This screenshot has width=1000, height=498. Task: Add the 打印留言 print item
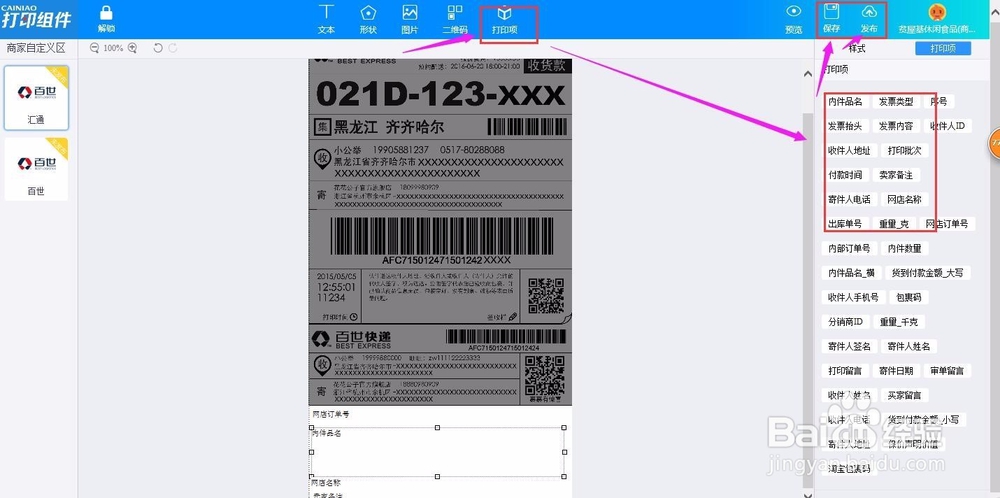(845, 370)
